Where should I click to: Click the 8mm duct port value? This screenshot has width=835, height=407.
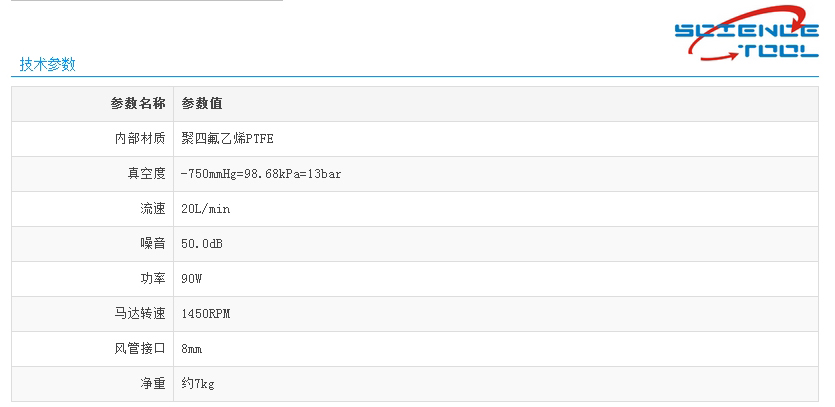pos(192,349)
